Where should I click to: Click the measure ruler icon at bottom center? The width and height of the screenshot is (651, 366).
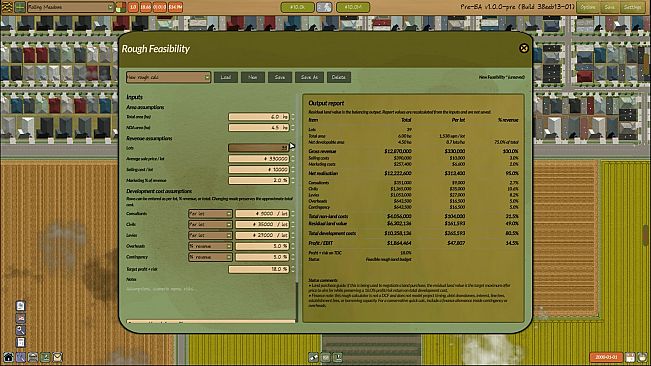pos(313,357)
